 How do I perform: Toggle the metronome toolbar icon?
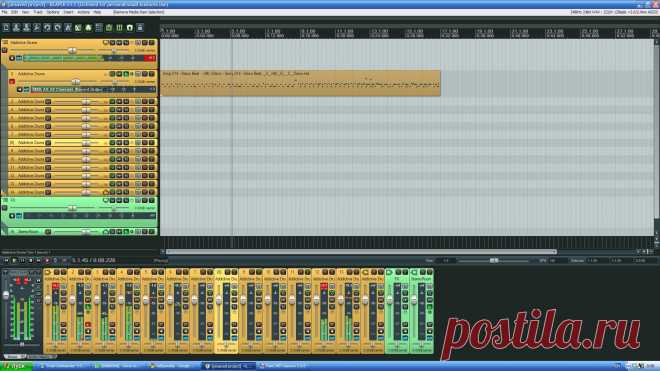(x=68, y=28)
